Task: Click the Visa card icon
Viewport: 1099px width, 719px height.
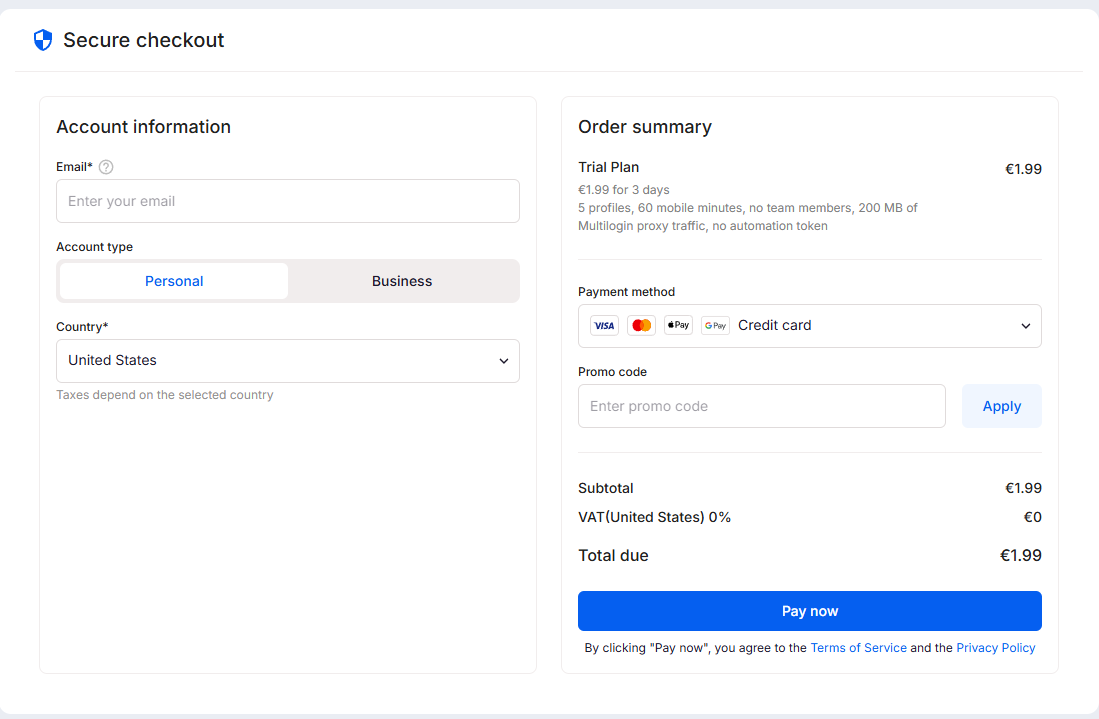Action: 604,325
